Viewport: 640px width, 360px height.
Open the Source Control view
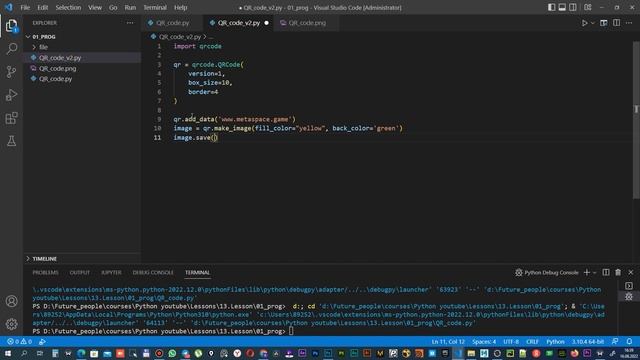pos(11,72)
